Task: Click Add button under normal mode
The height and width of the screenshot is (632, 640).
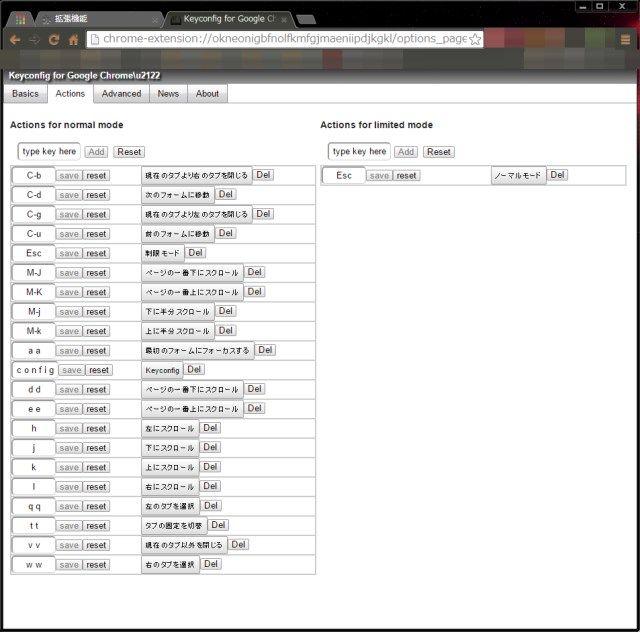Action: coord(96,152)
